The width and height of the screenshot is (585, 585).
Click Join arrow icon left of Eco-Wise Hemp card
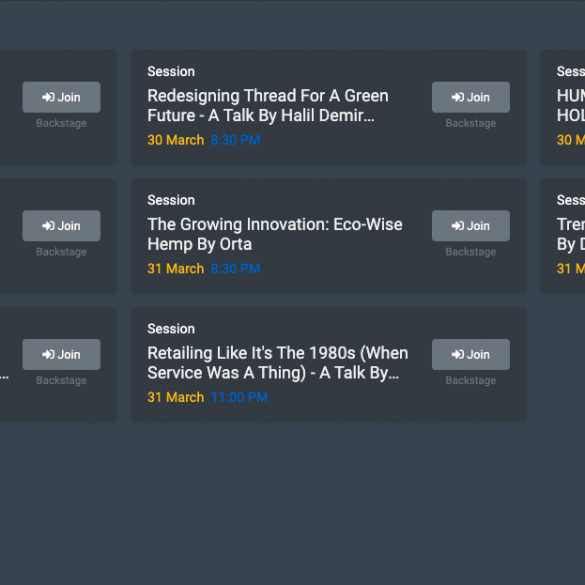click(48, 226)
